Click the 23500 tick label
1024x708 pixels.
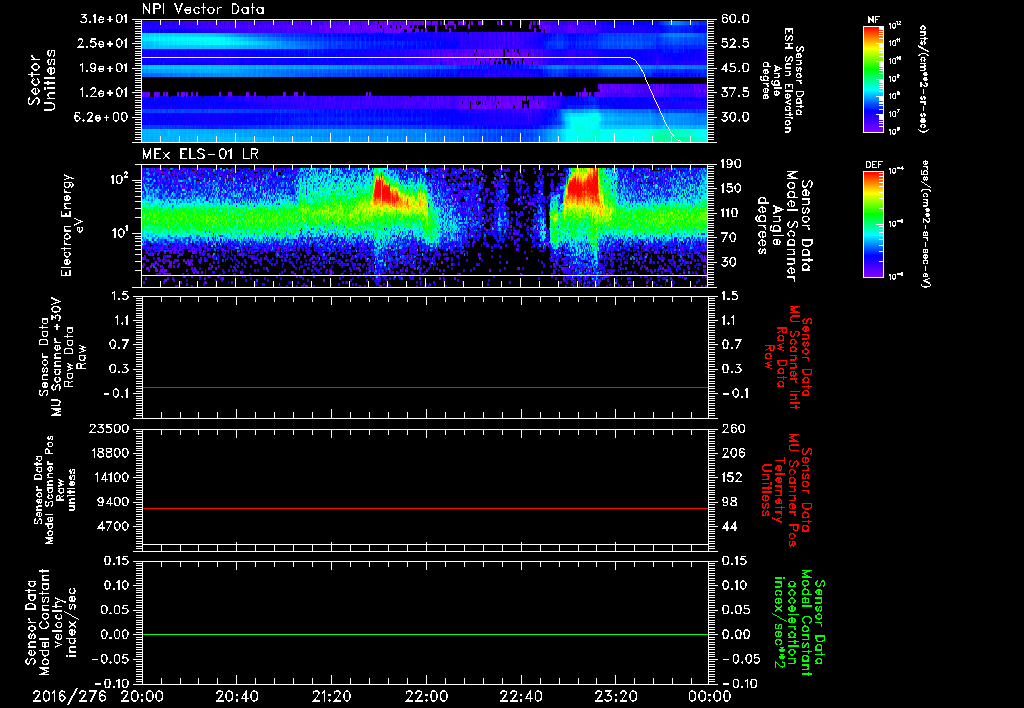(109, 429)
